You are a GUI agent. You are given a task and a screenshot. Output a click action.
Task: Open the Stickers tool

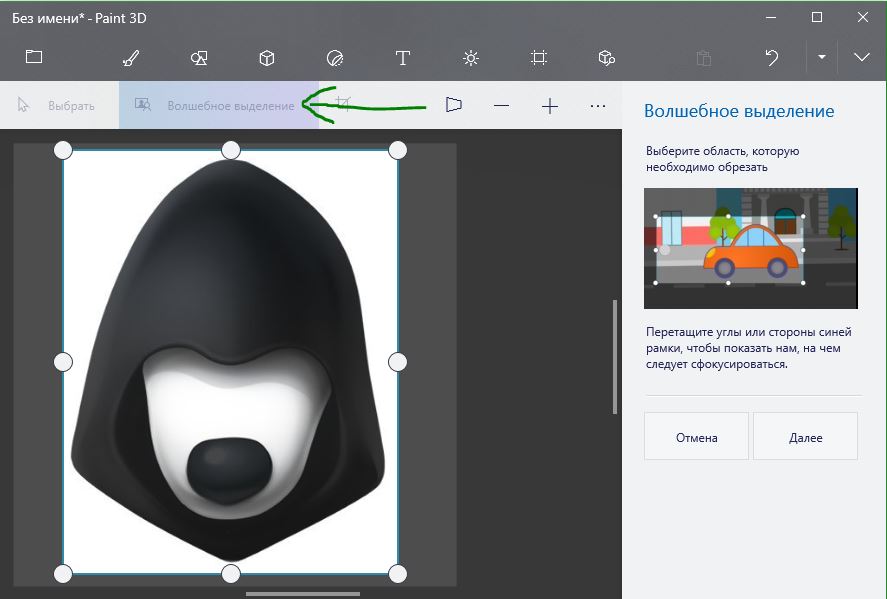(x=335, y=58)
